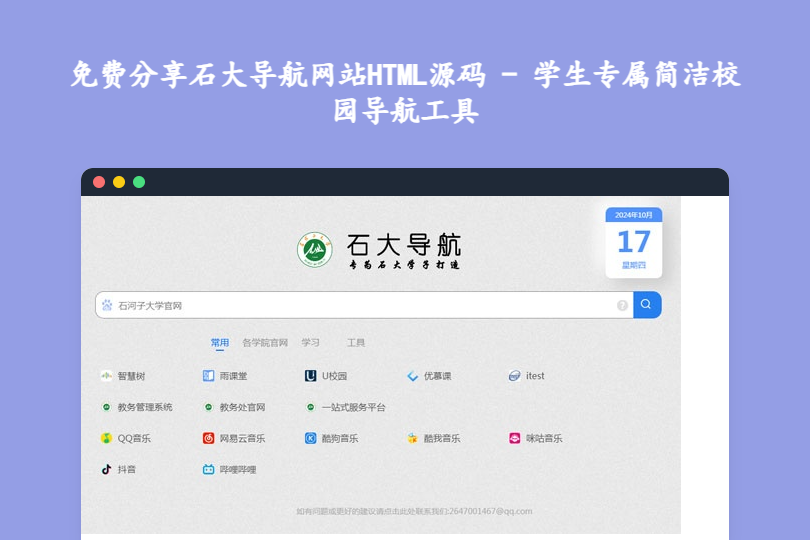
Task: Focus the 石河子大学官网 search field
Action: click(365, 305)
